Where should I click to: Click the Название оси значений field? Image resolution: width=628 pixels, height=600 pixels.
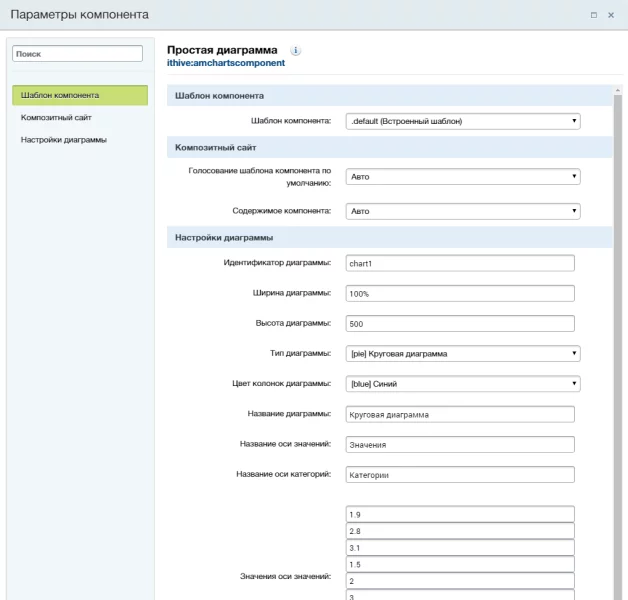pos(460,444)
